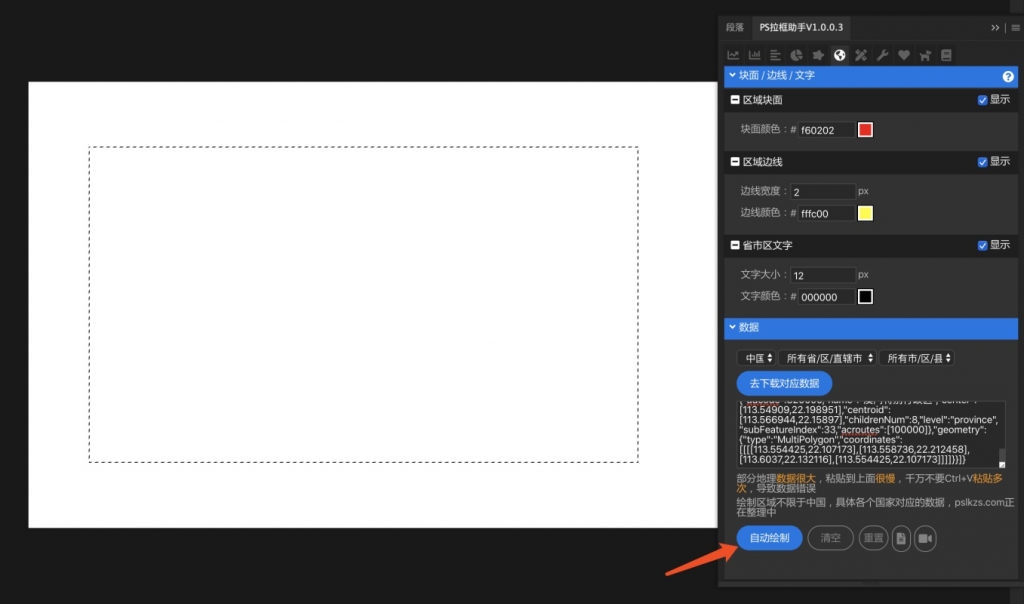
Task: Open the line chart icon tab
Action: tap(733, 55)
